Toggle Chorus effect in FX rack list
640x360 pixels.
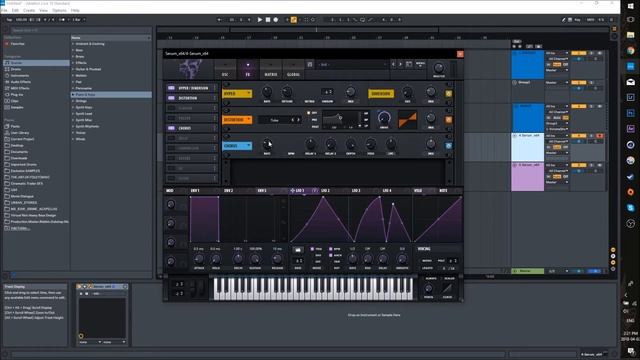click(171, 128)
